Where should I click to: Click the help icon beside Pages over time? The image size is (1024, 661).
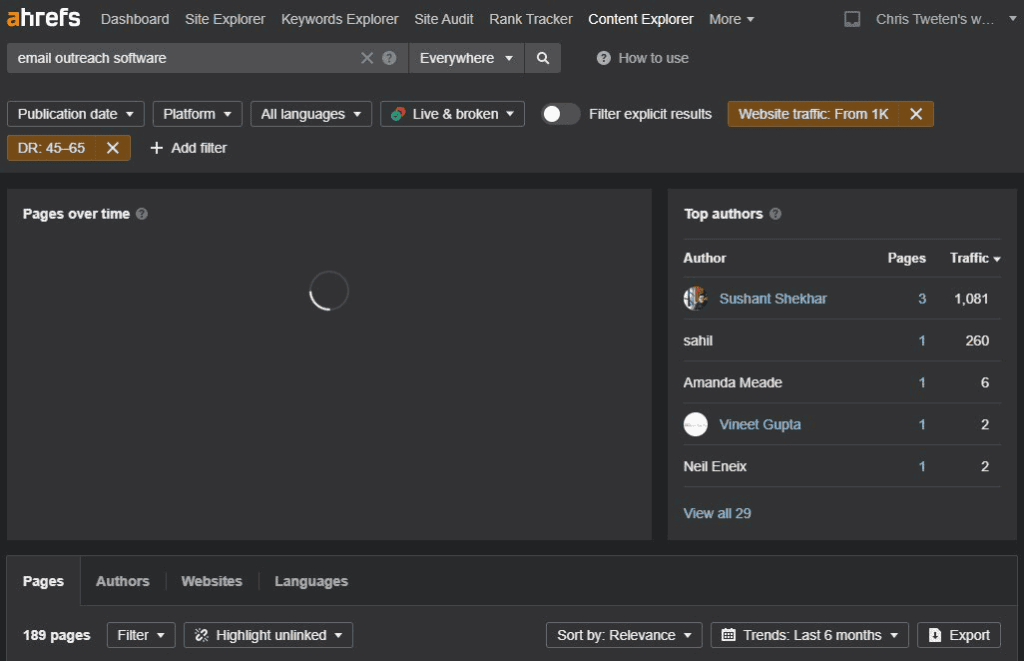click(142, 214)
